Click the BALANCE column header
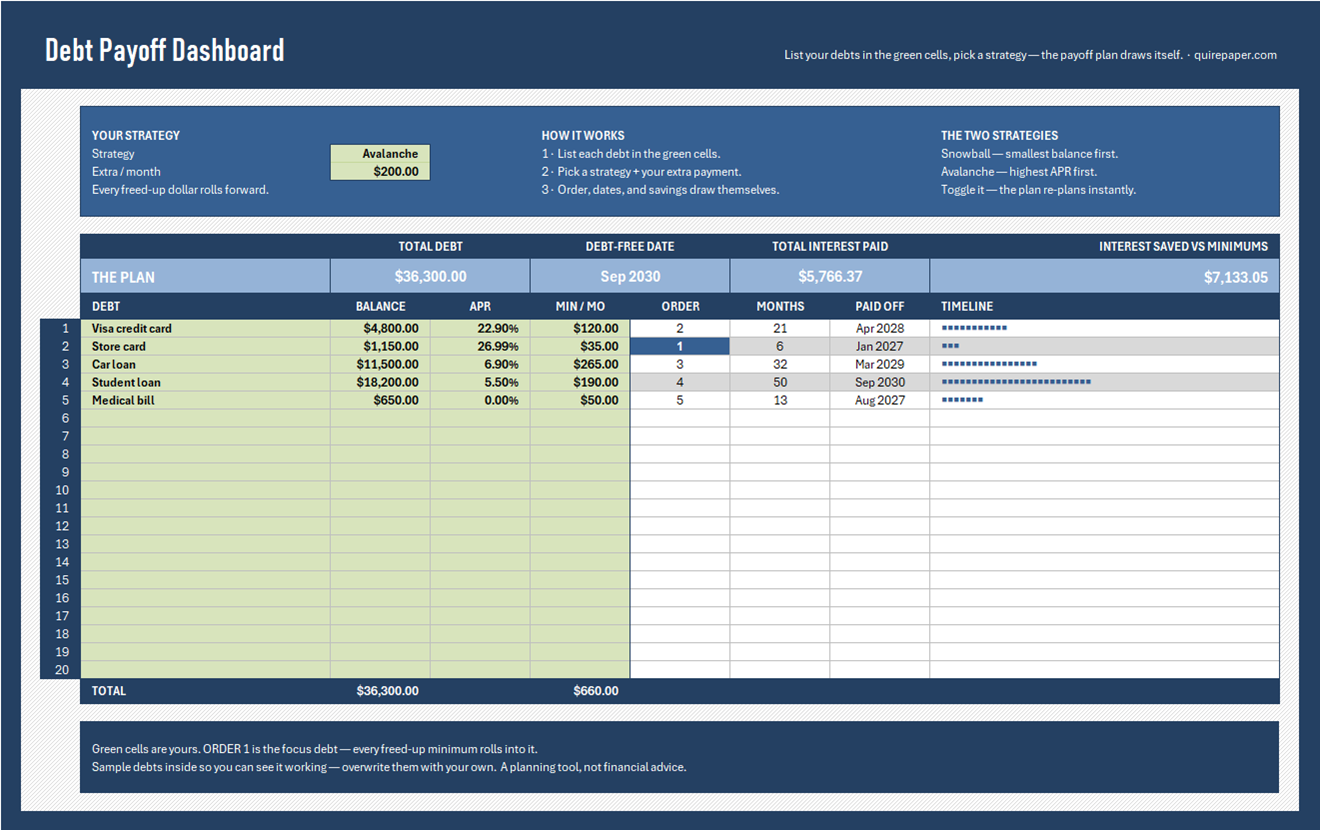Viewport: 1320px width, 830px height. coord(380,306)
